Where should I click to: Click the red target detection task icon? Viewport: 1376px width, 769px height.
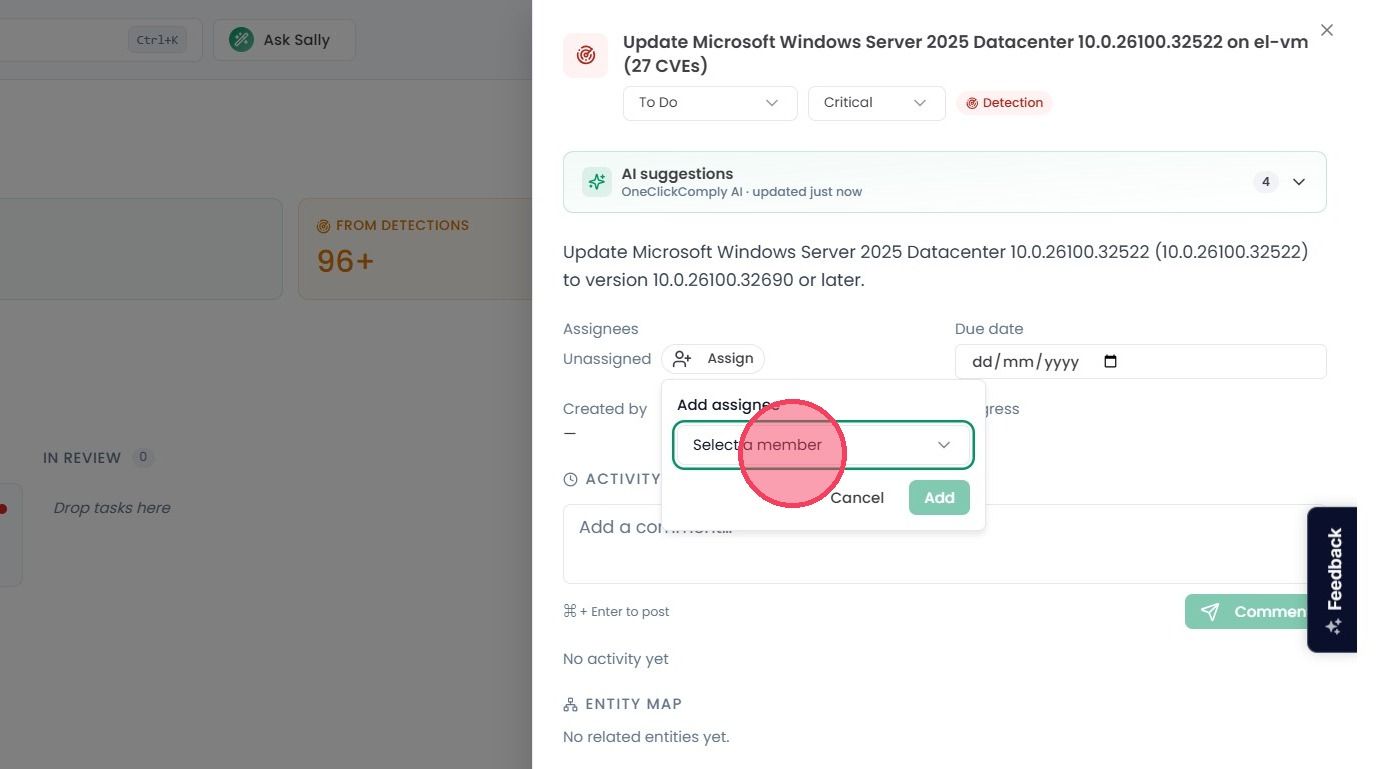(x=585, y=55)
